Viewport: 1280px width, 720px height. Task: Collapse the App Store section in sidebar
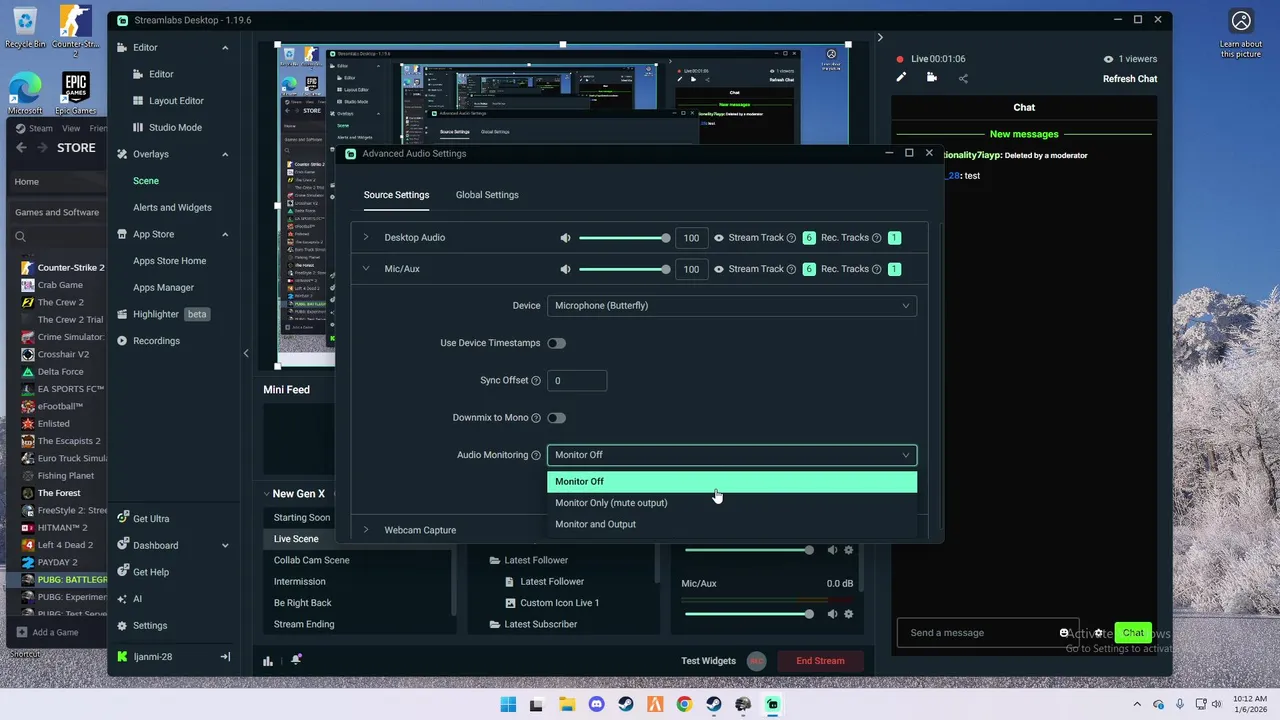pyautogui.click(x=225, y=235)
